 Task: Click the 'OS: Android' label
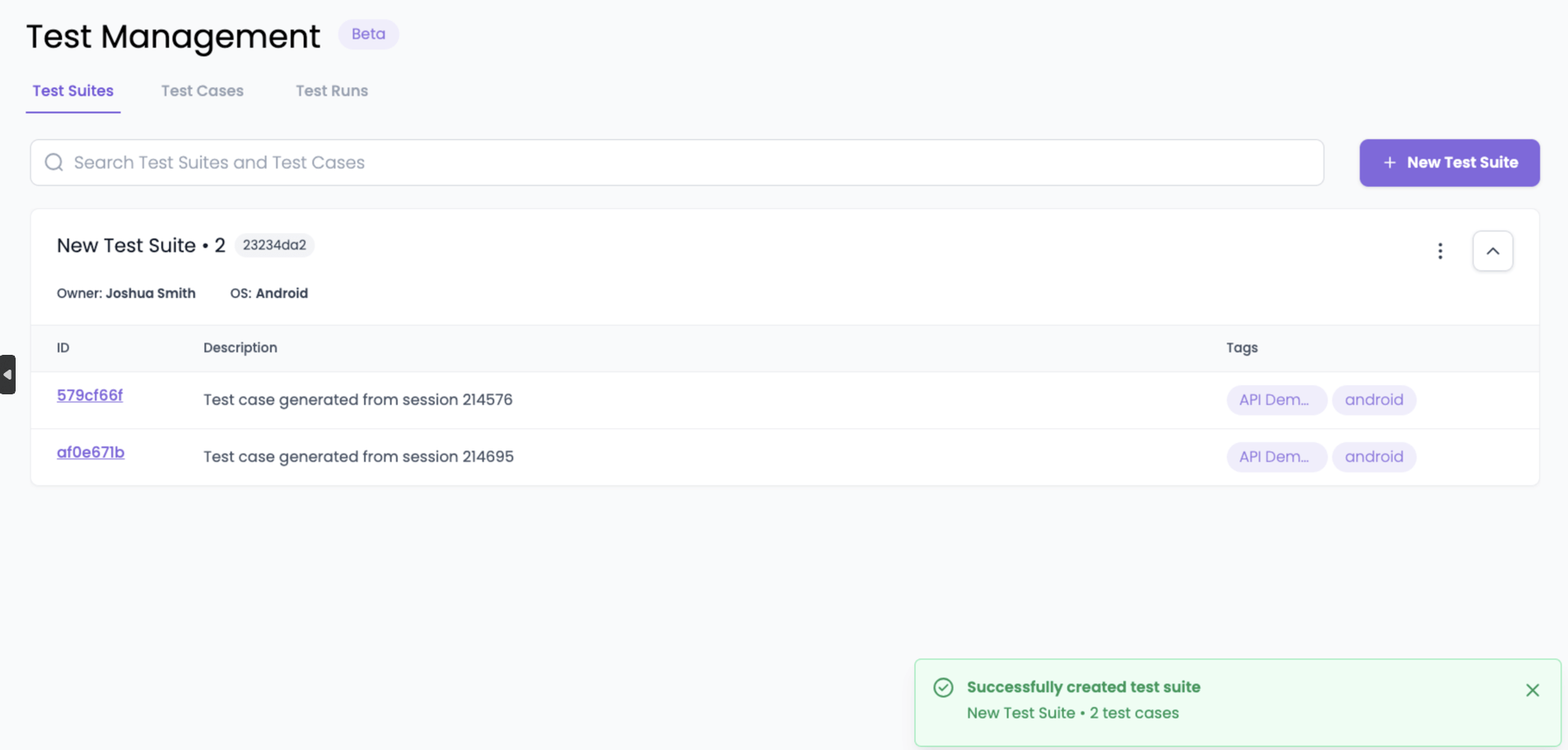(x=269, y=293)
